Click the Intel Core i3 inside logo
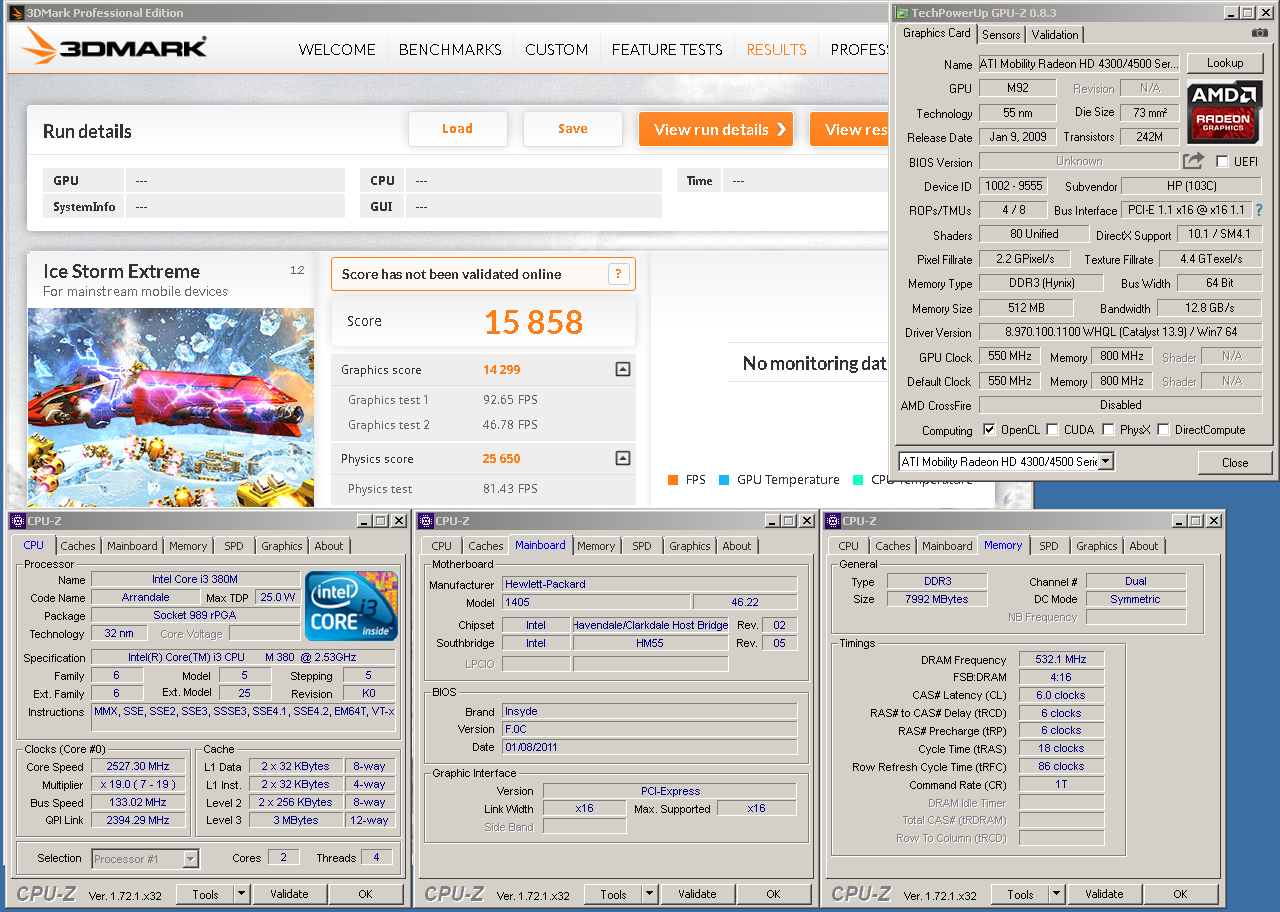Screen dimensions: 1280x912 click(351, 606)
